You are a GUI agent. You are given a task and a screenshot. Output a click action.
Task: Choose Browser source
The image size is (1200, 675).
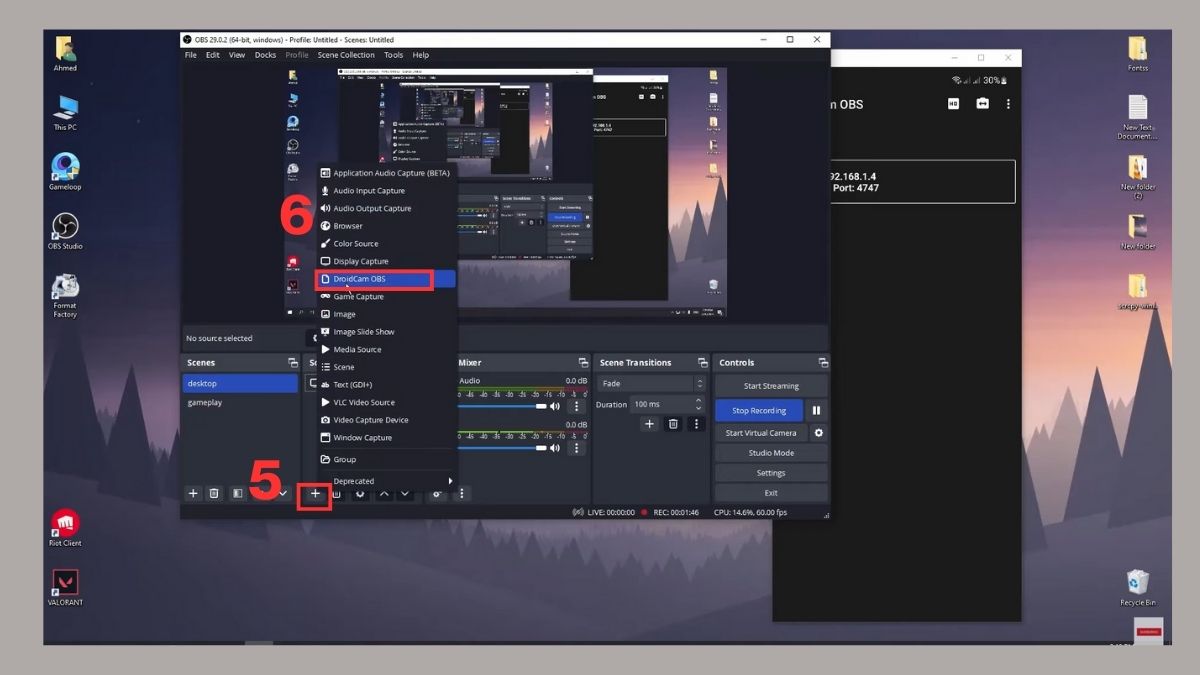[387, 226]
